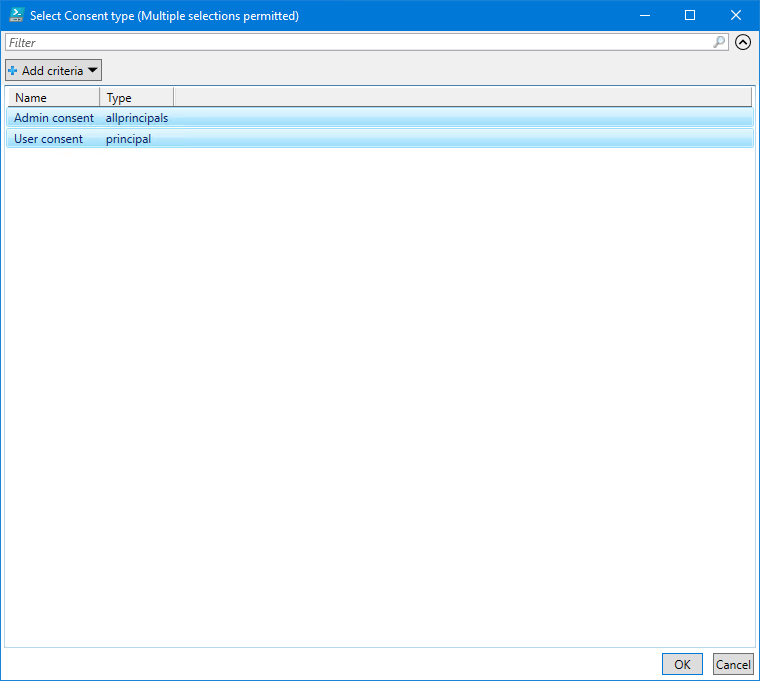The image size is (760, 681).
Task: Open the Add criteria dropdown arrow
Action: [x=93, y=71]
